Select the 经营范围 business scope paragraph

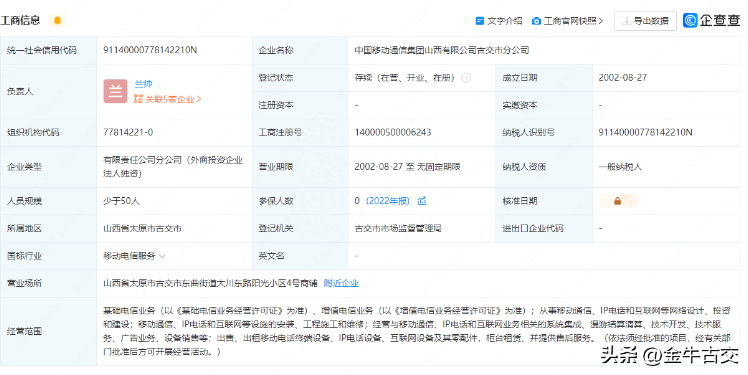tap(416, 331)
